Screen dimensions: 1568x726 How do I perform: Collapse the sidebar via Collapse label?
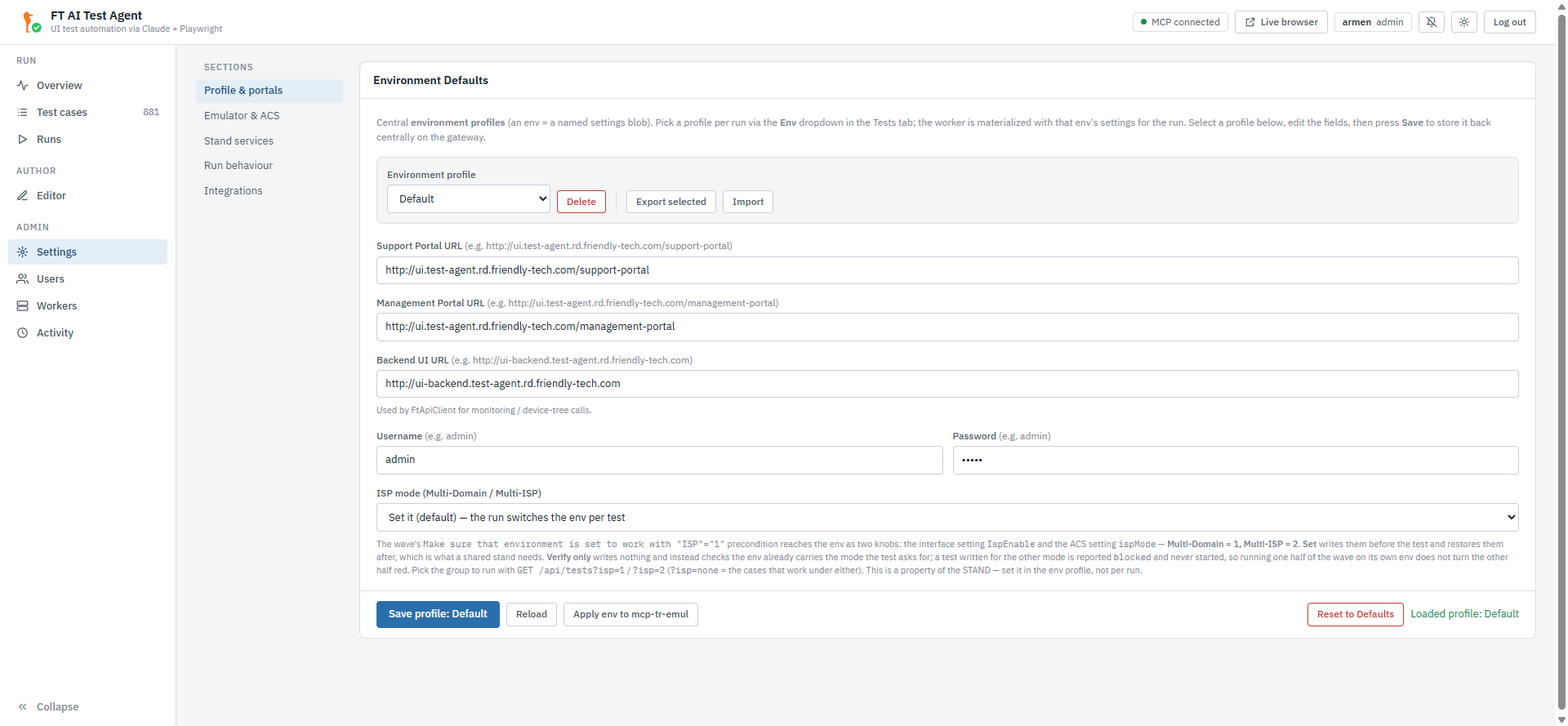pos(58,707)
